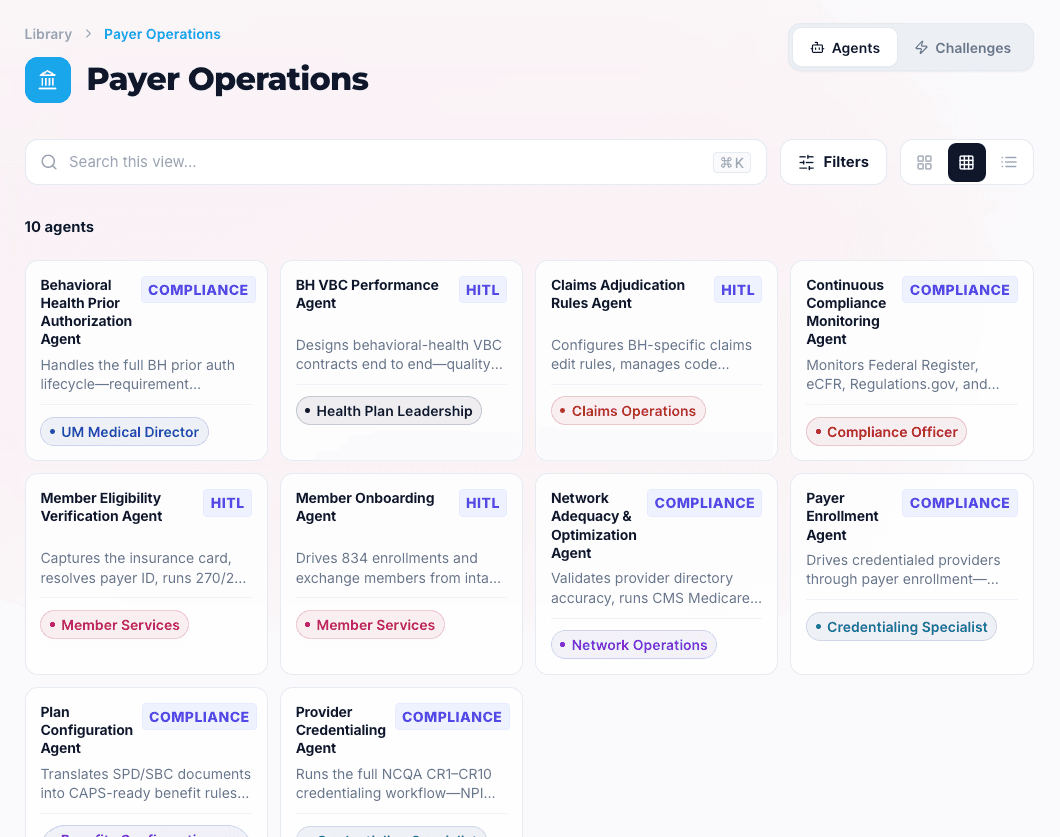Click 'Runs the full NCQA CR1–CR10' description
Image resolution: width=1060 pixels, height=837 pixels.
pyautogui.click(x=395, y=784)
